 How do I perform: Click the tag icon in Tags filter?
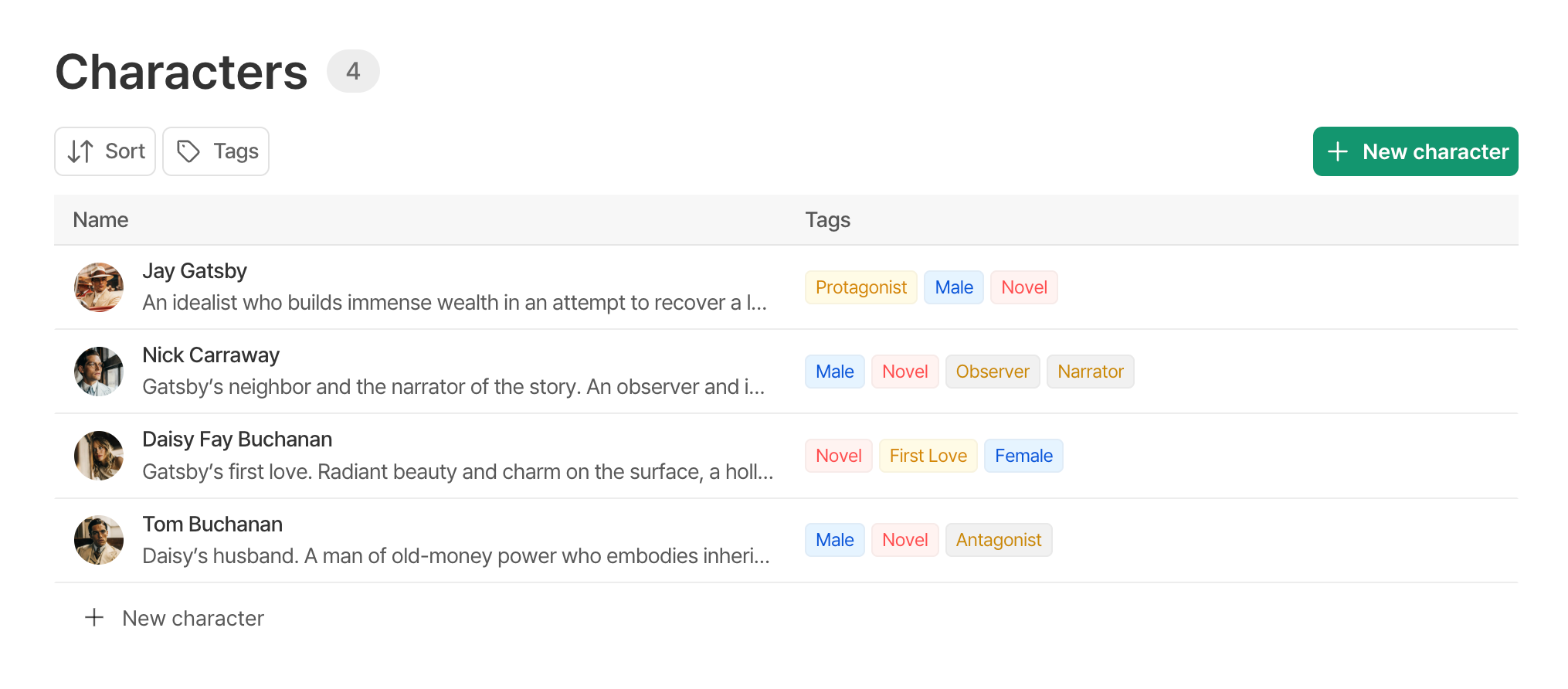[x=188, y=151]
